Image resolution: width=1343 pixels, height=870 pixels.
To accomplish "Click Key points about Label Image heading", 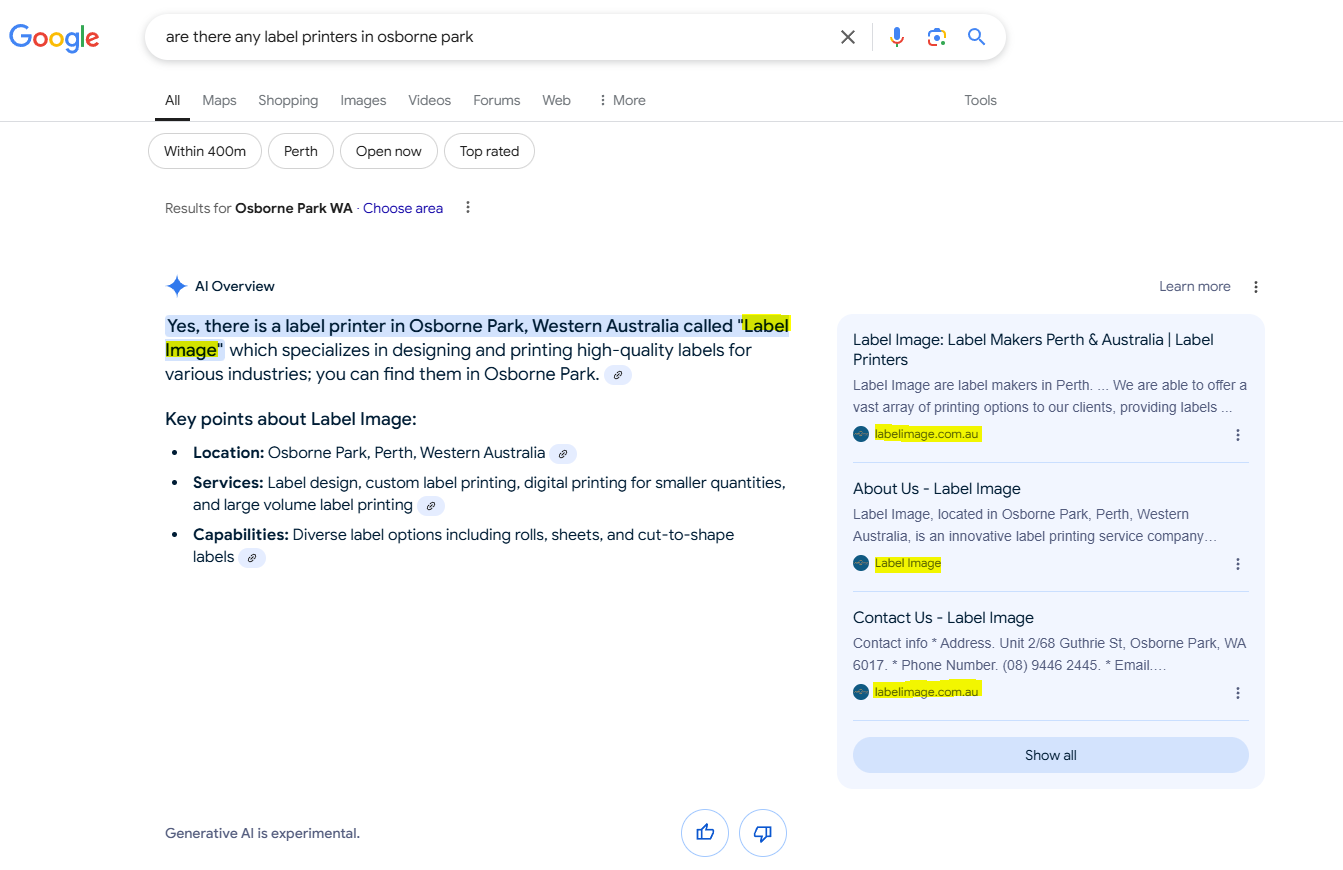I will pyautogui.click(x=291, y=419).
